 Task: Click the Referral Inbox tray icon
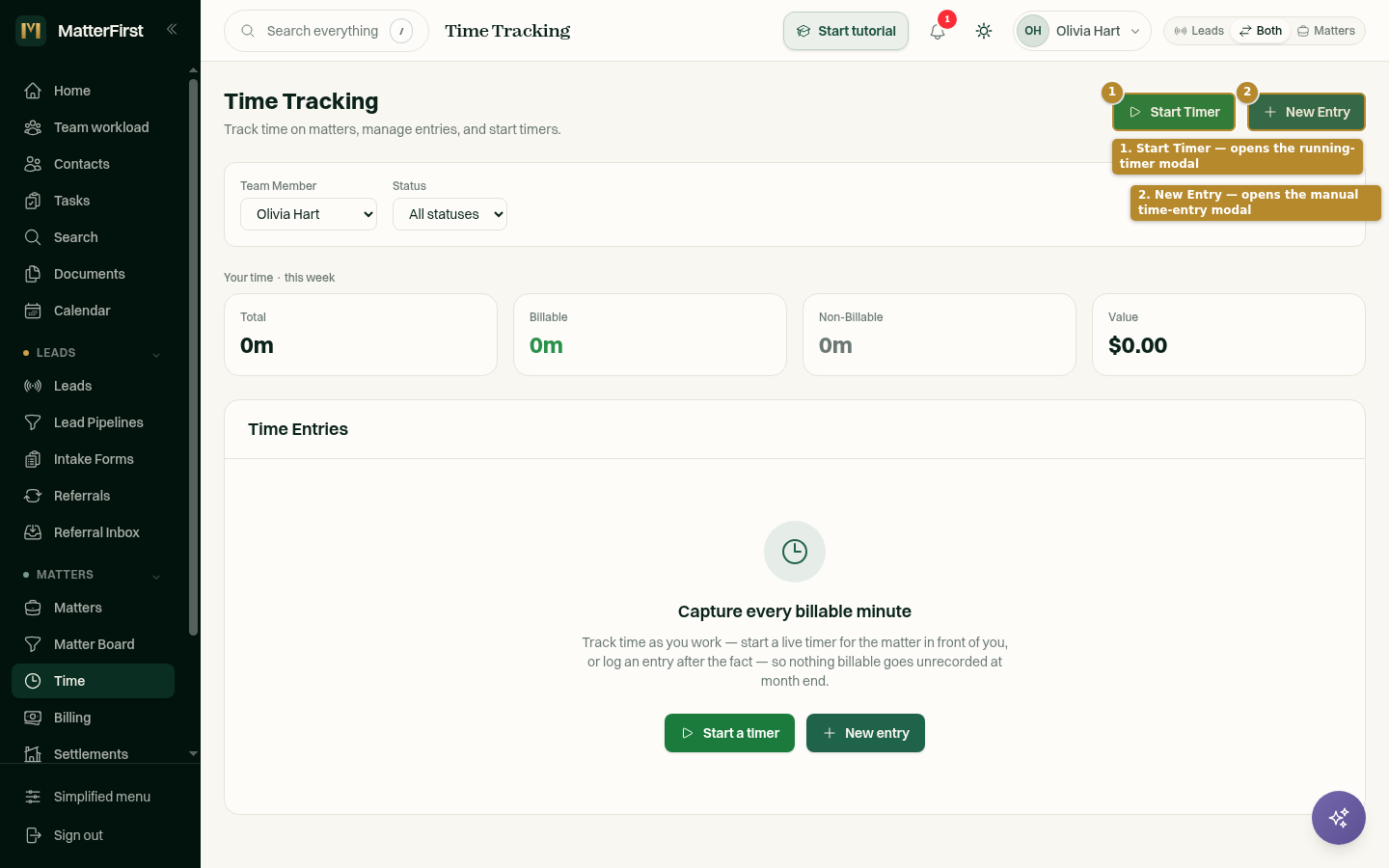pos(33,532)
